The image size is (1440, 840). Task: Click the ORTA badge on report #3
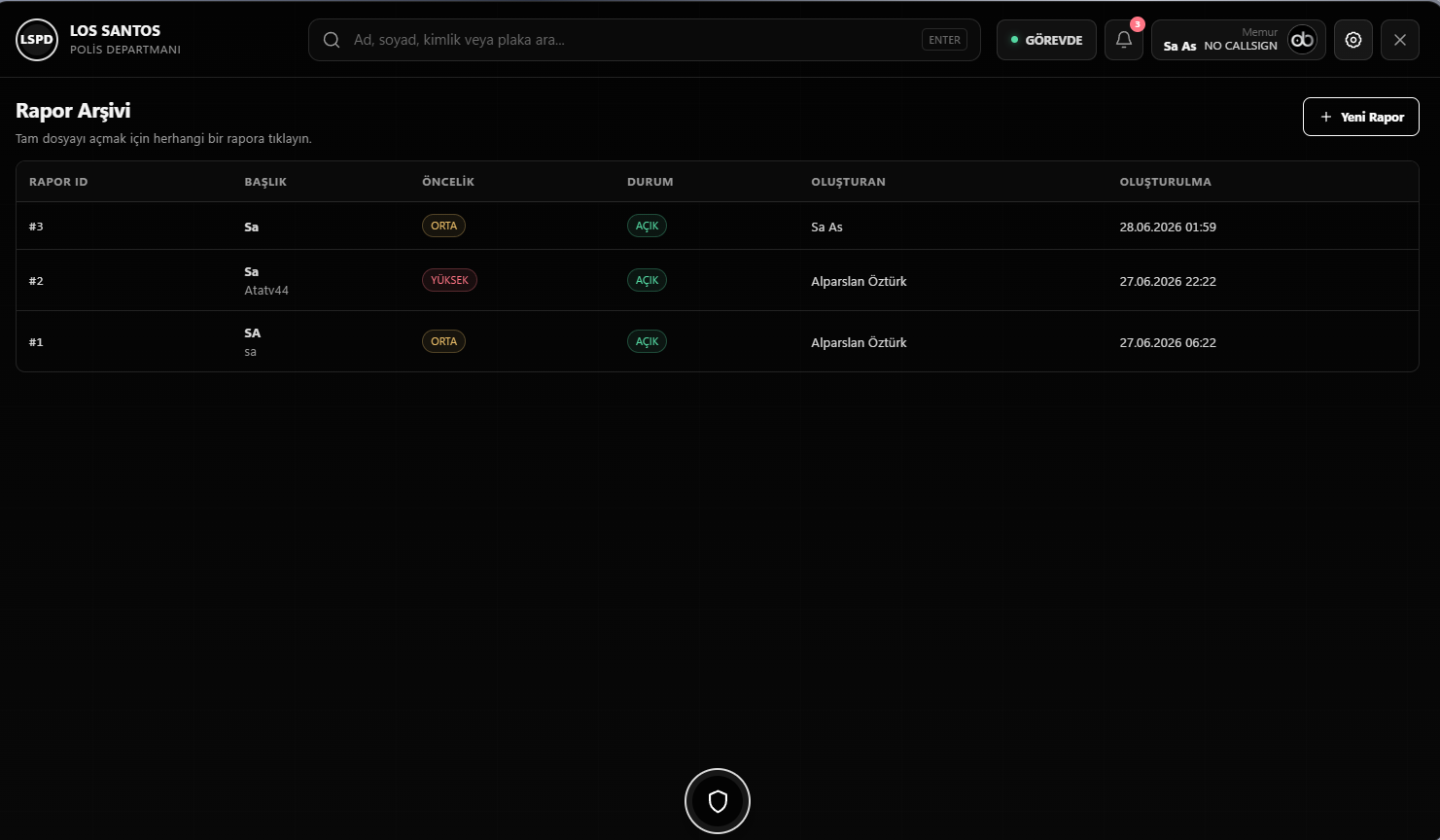pos(443,226)
